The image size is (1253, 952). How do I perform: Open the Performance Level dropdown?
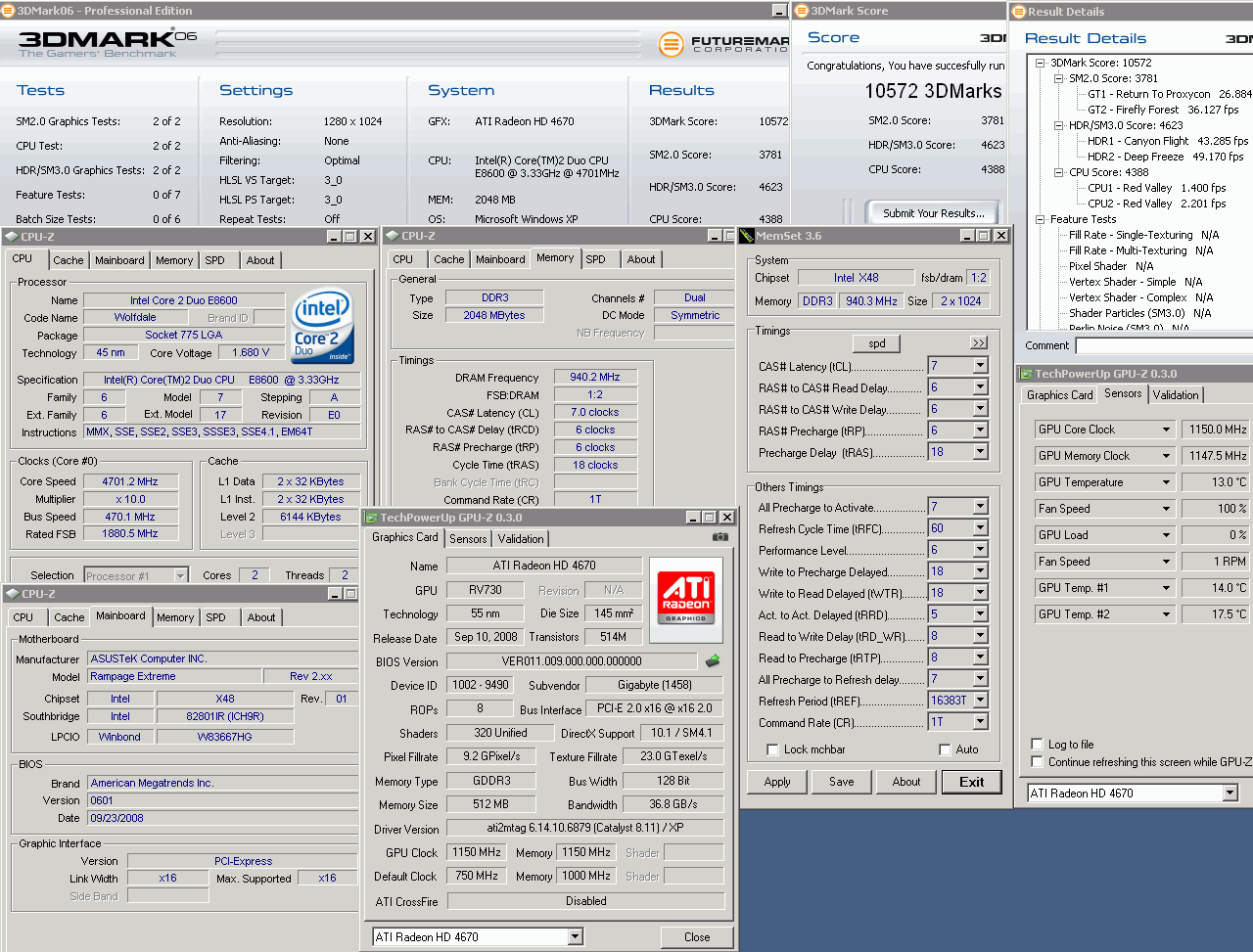tap(980, 550)
